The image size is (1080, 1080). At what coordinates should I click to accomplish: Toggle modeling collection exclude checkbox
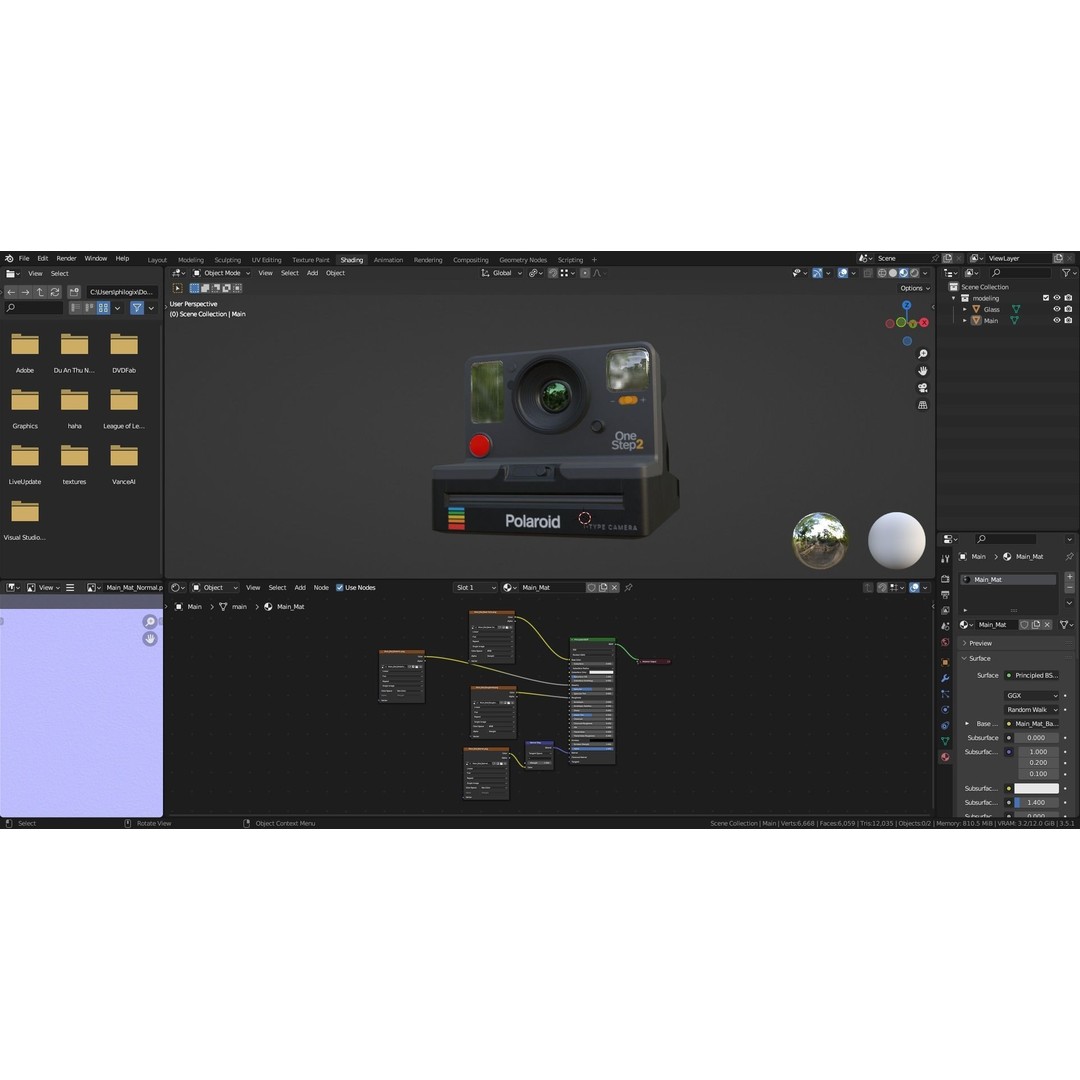coord(1046,298)
